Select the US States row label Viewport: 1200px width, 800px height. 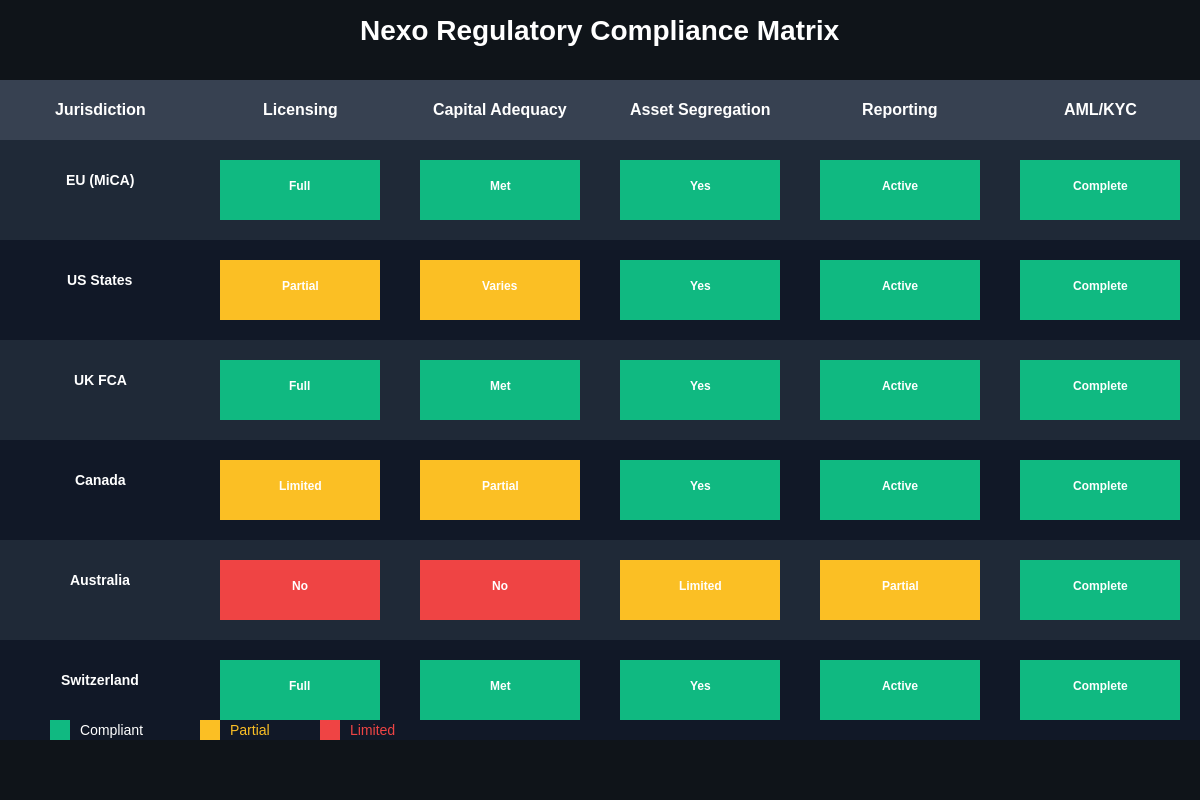100,280
